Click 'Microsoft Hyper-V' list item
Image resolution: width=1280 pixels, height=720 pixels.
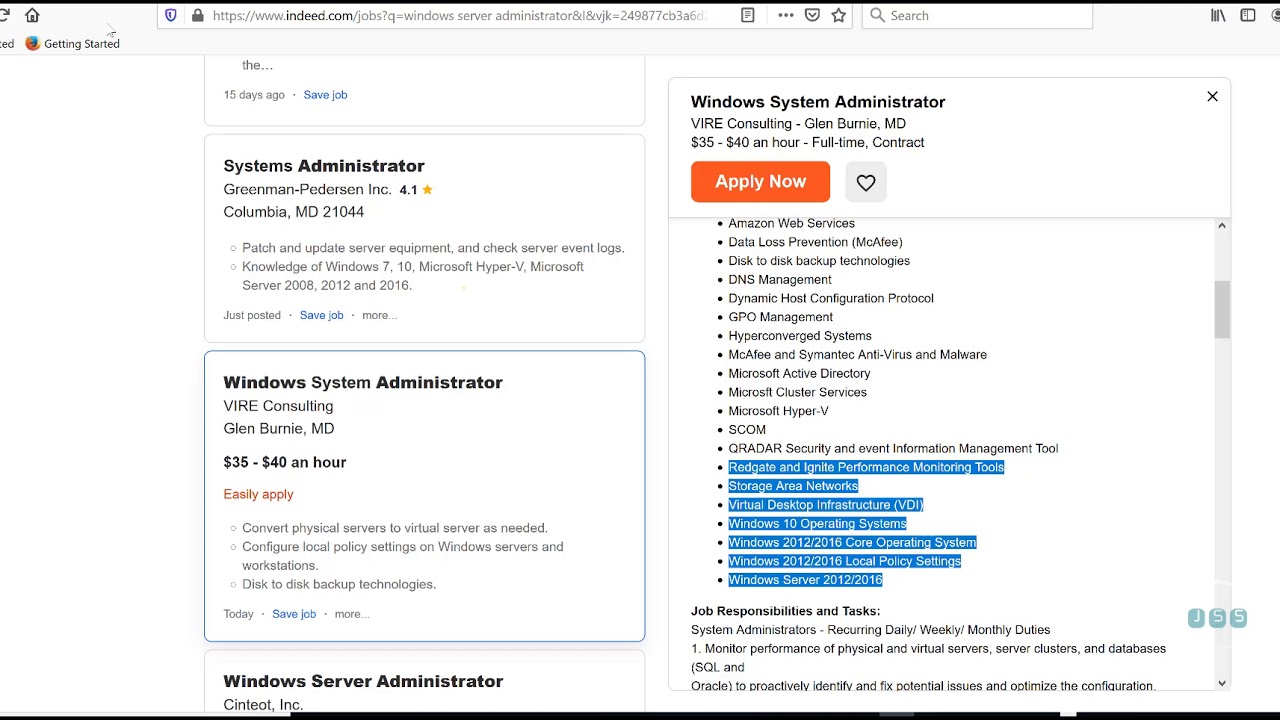tap(778, 411)
